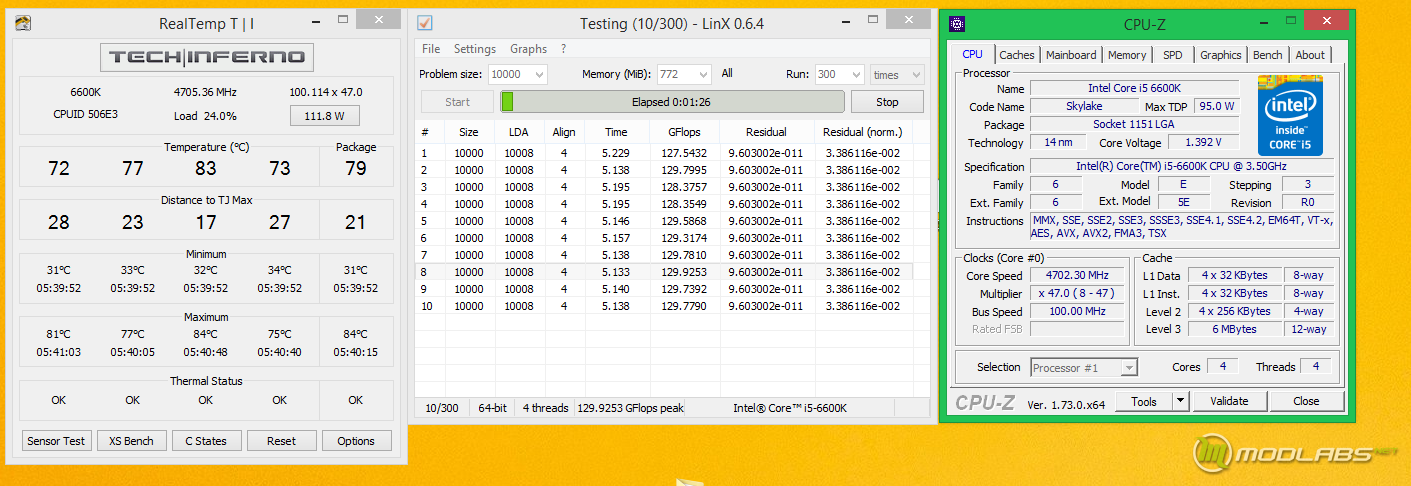Click the Residual column header
1411x486 pixels.
pyautogui.click(x=766, y=132)
